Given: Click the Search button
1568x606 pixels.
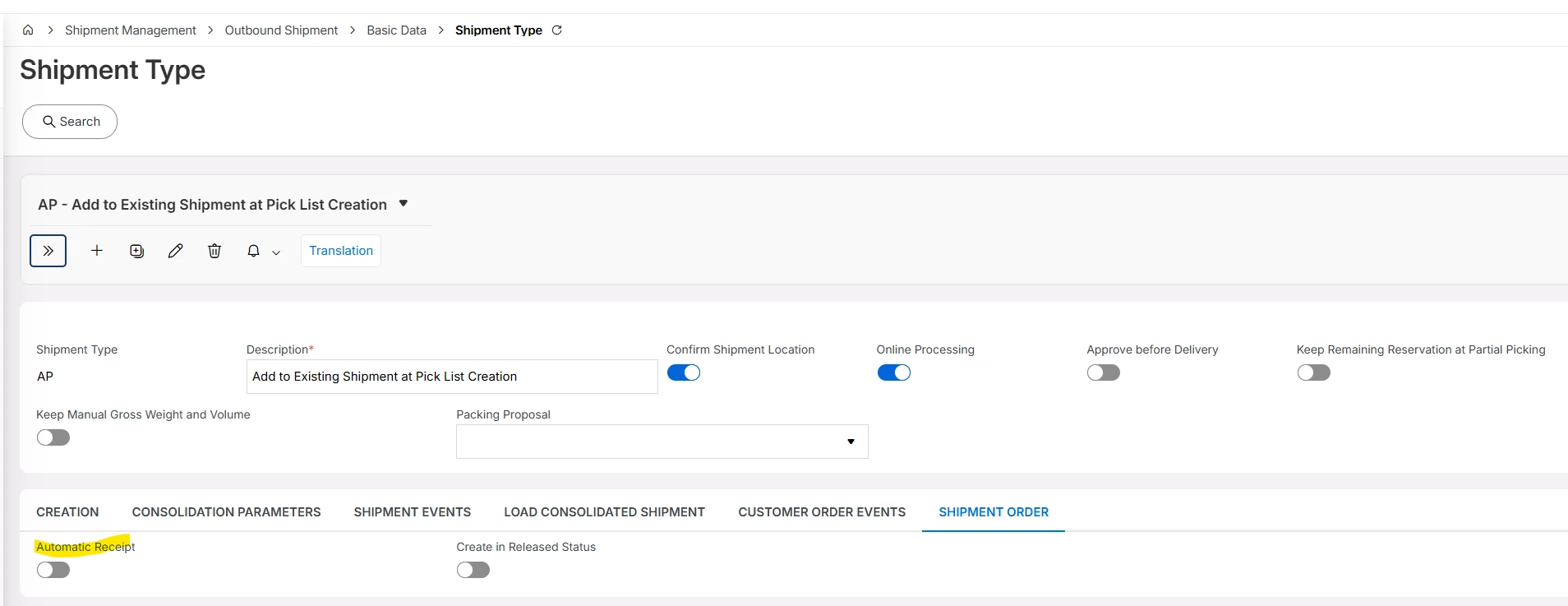Looking at the screenshot, I should pyautogui.click(x=70, y=122).
